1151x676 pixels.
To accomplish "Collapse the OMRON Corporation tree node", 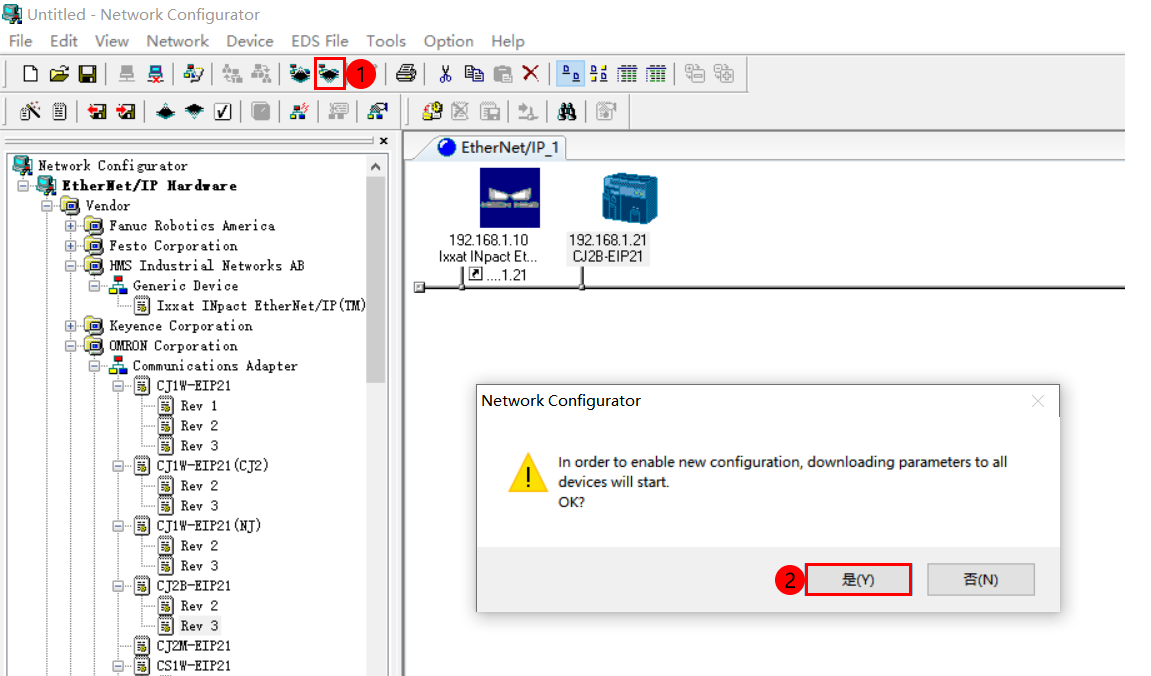I will point(70,345).
